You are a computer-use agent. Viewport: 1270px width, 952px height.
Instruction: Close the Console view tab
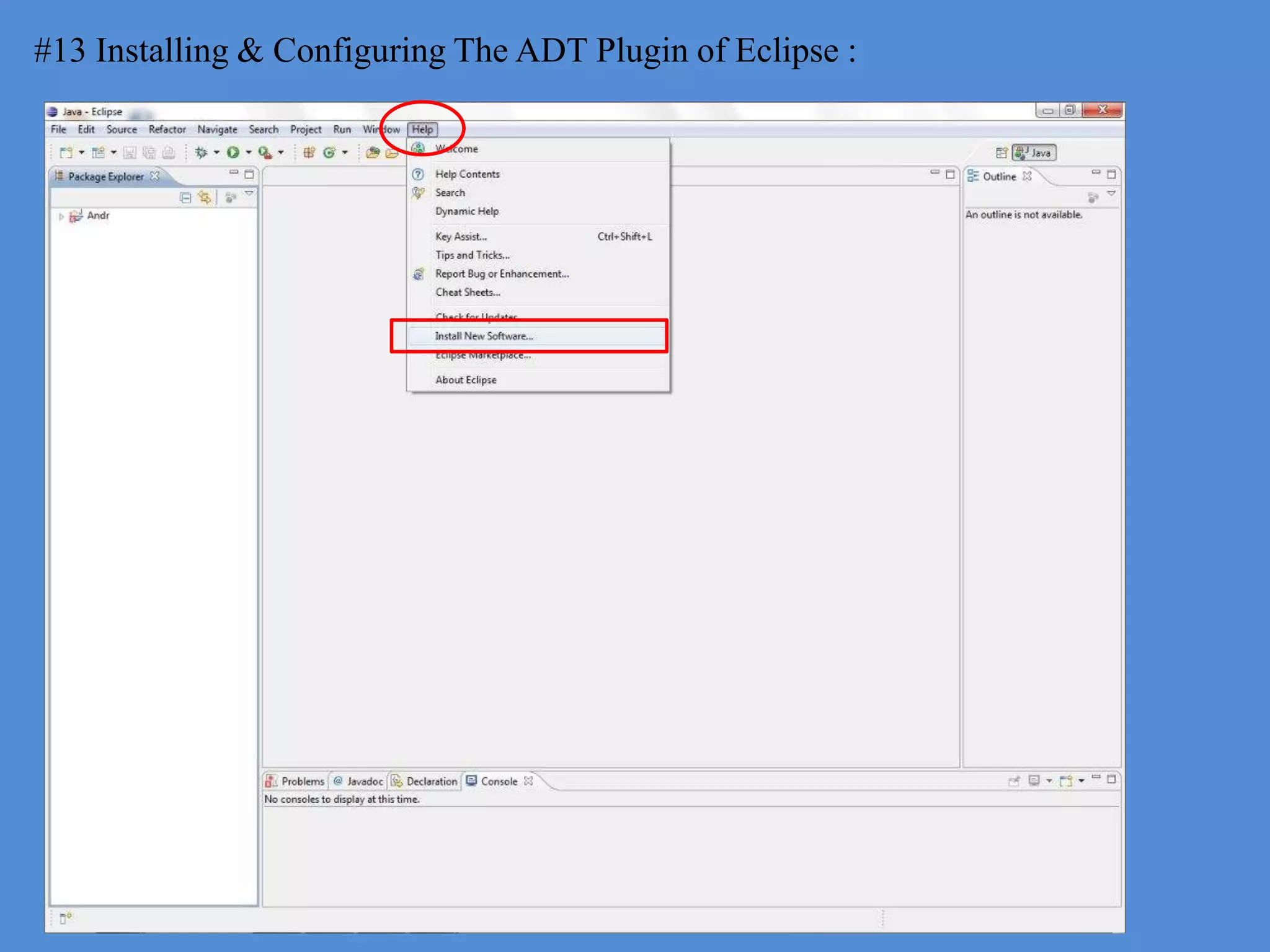(528, 781)
